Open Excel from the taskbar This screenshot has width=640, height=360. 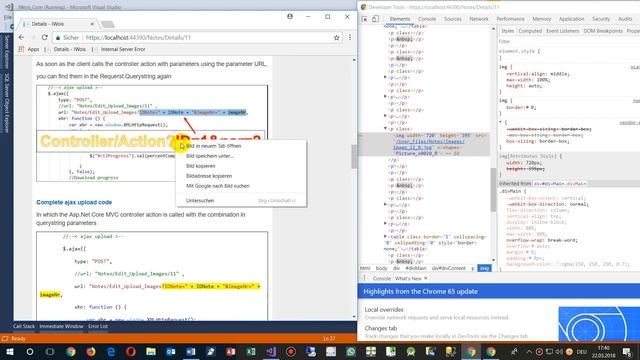[x=251, y=352]
